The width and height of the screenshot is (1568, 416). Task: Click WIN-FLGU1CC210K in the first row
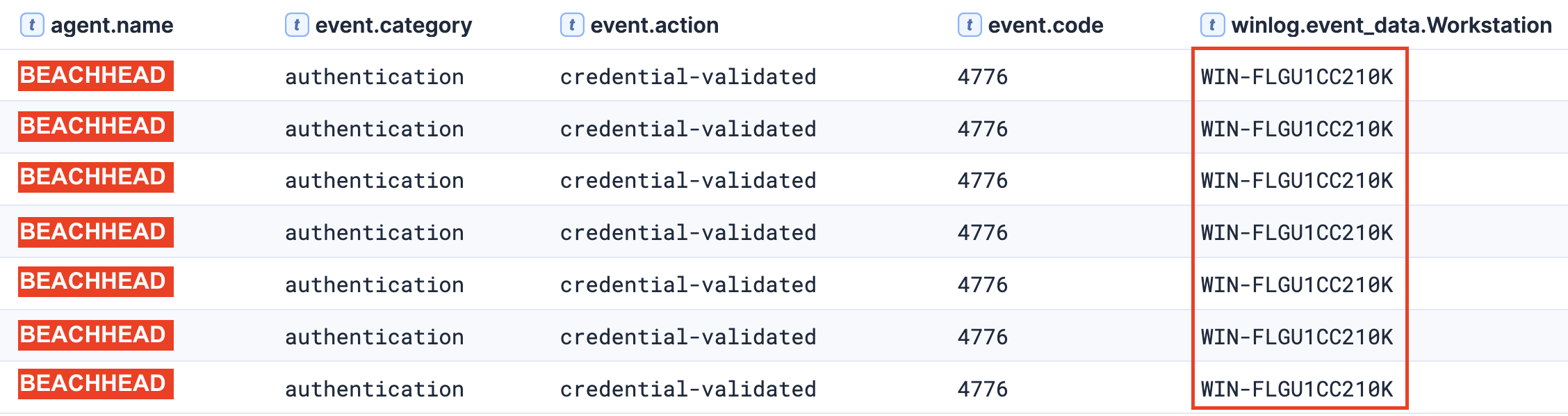coord(1297,77)
